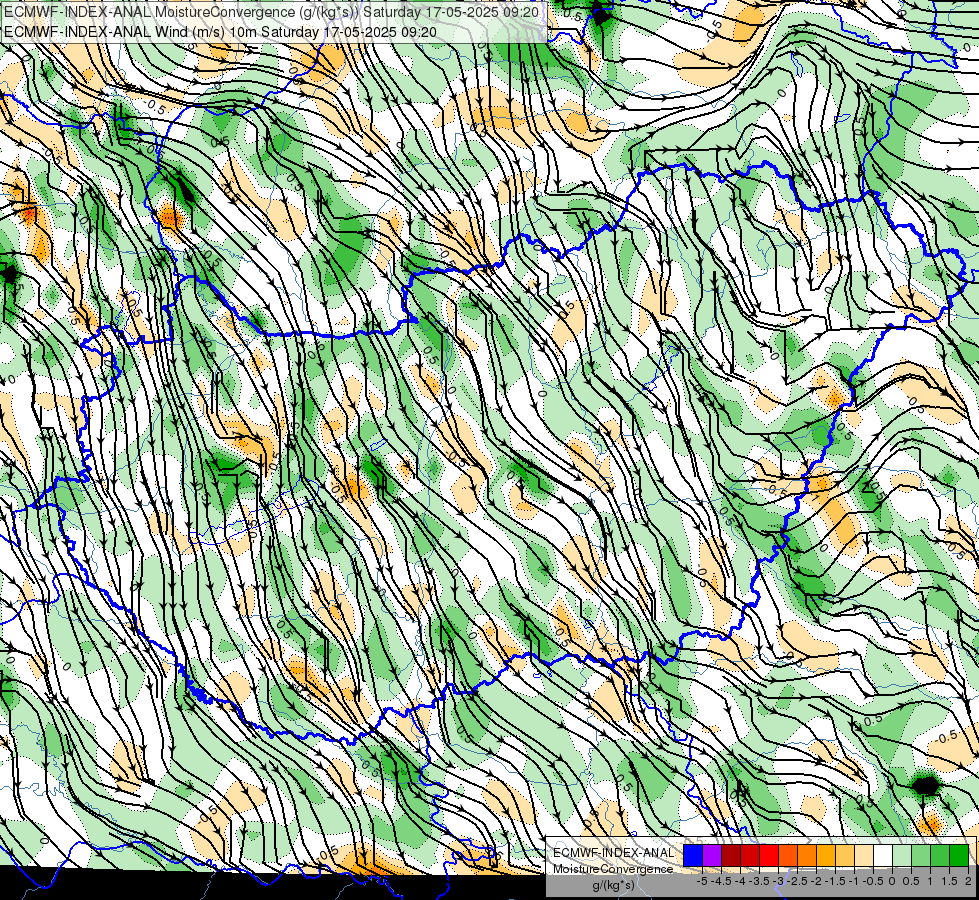Viewport: 979px width, 900px height.
Task: Pick the light green swatch between 0.5 and 1
Action: click(x=921, y=856)
